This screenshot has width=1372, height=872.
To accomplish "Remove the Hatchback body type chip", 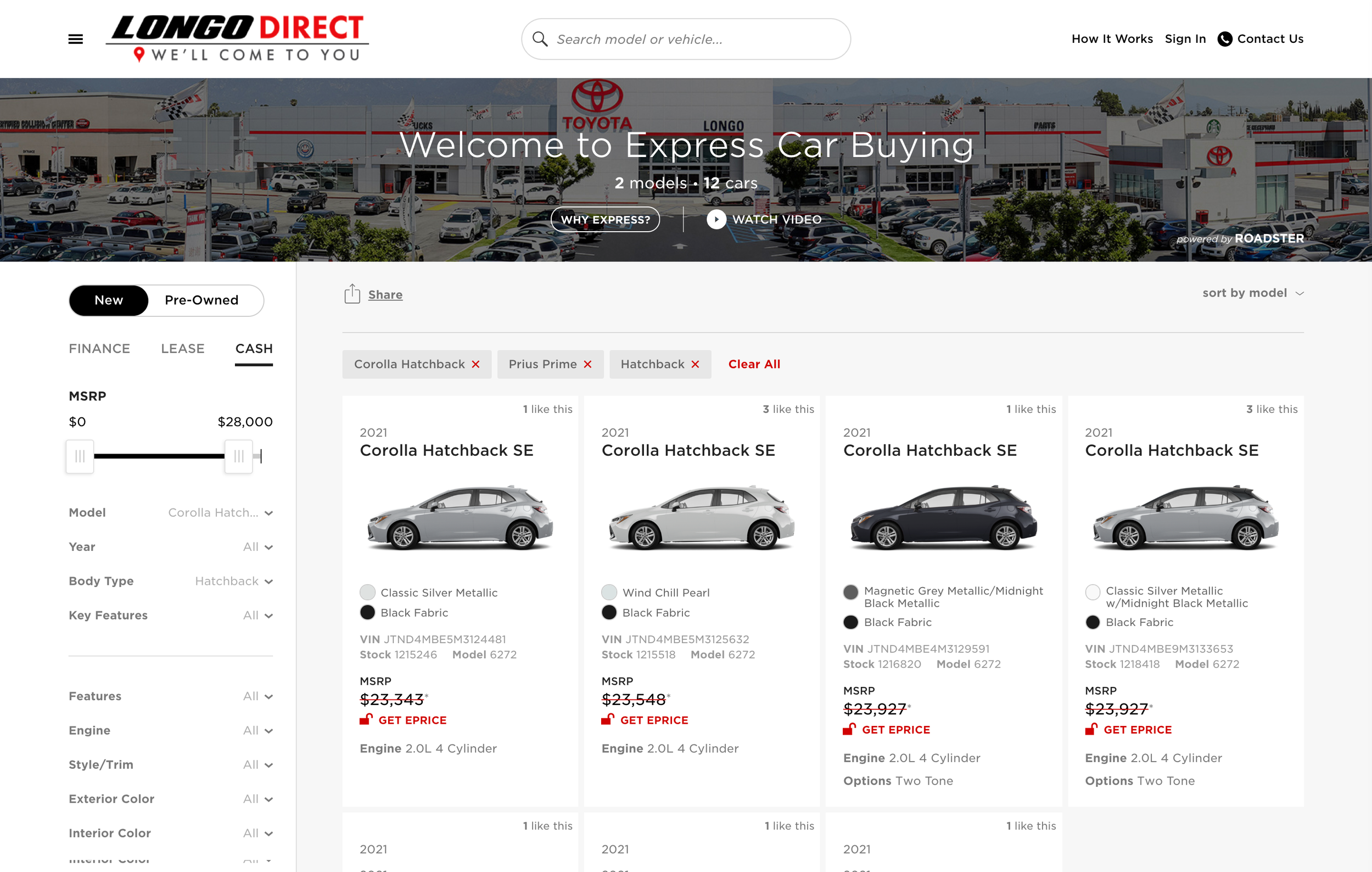I will pyautogui.click(x=695, y=364).
